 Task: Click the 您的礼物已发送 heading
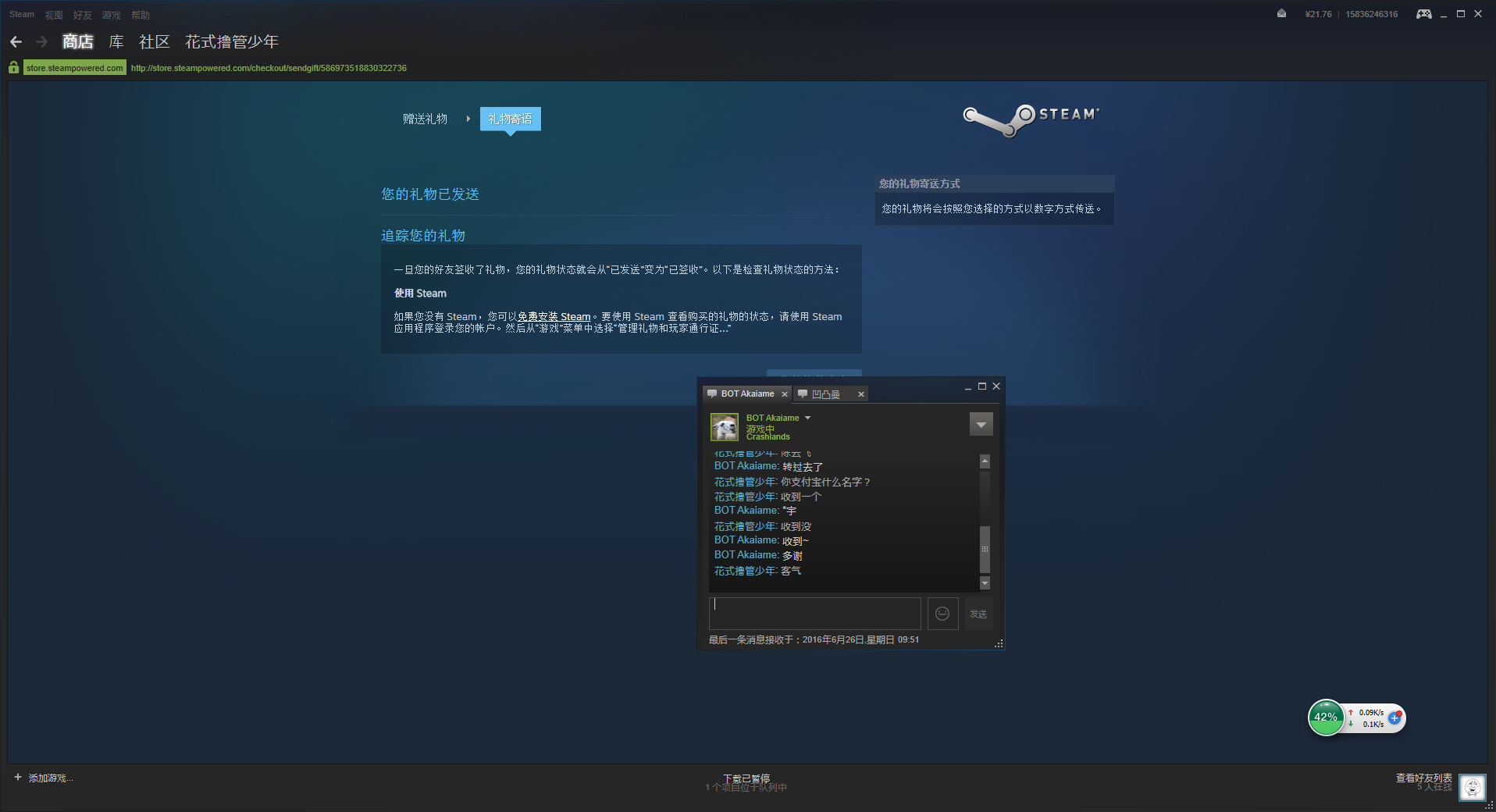pyautogui.click(x=430, y=194)
